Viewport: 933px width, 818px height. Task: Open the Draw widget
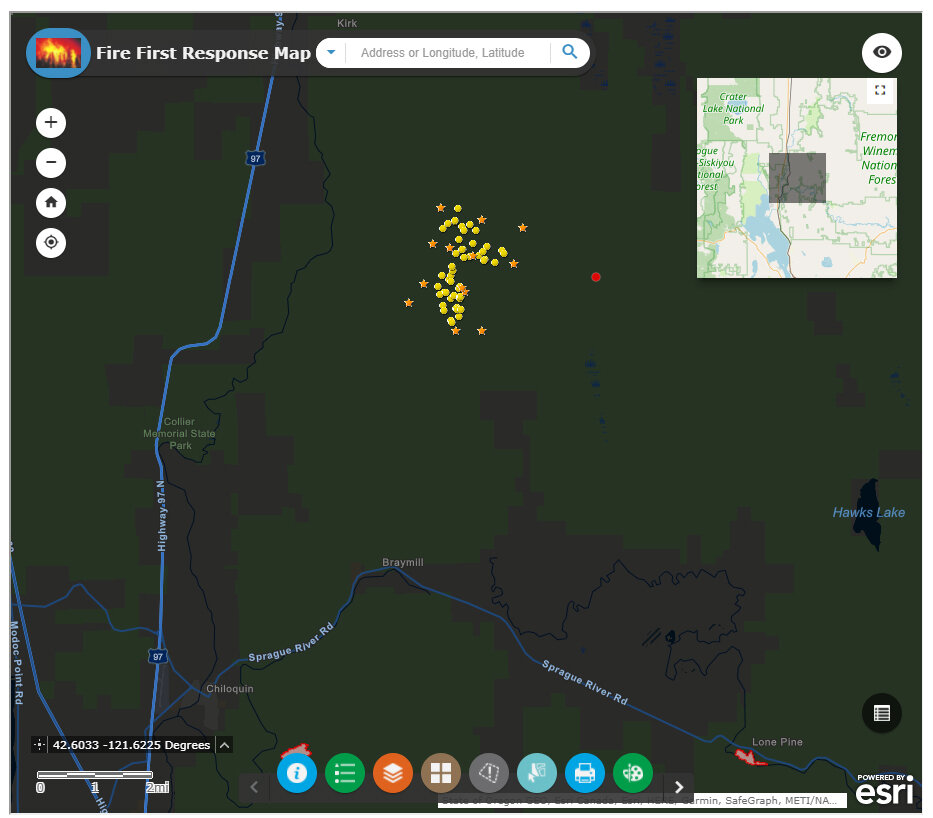(x=632, y=773)
